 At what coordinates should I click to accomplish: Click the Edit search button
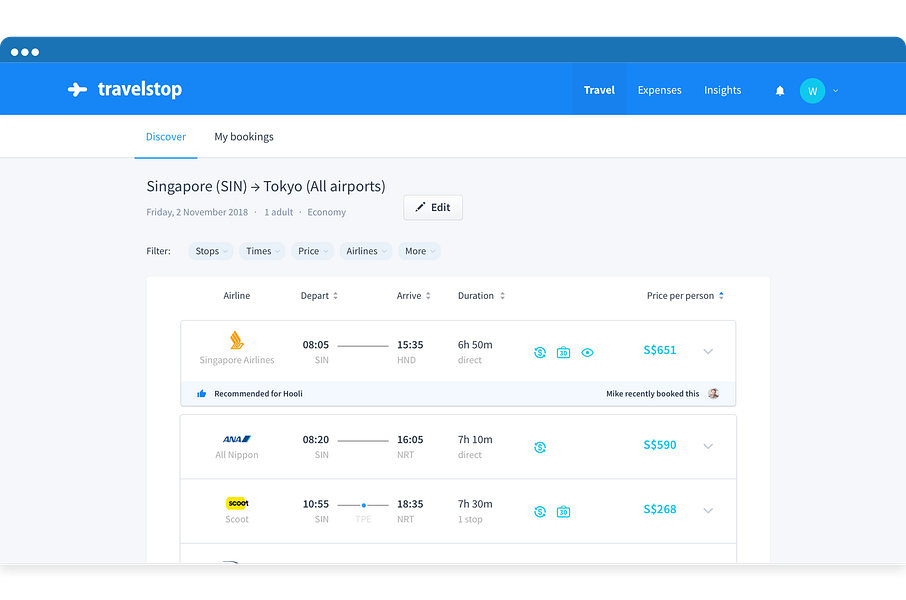point(433,208)
